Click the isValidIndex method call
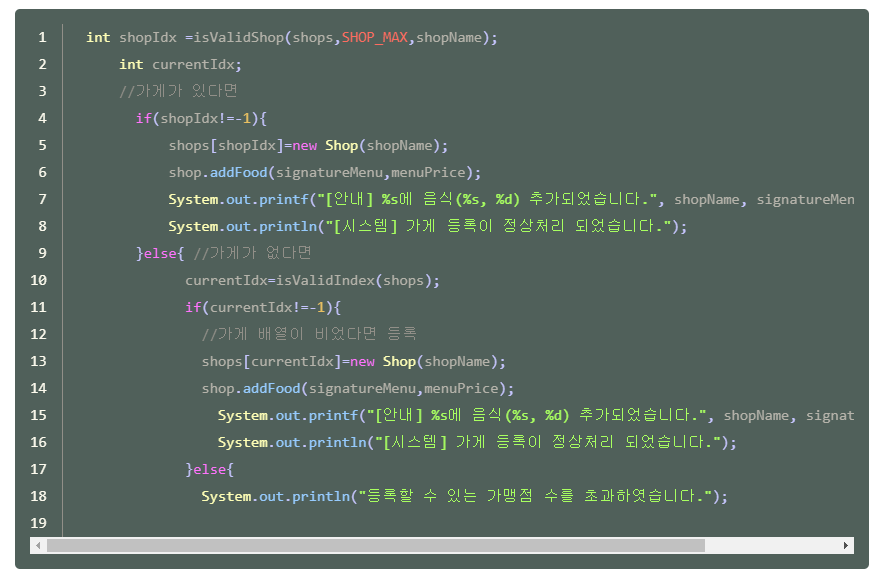Screen dimensions: 892x581 [325, 280]
